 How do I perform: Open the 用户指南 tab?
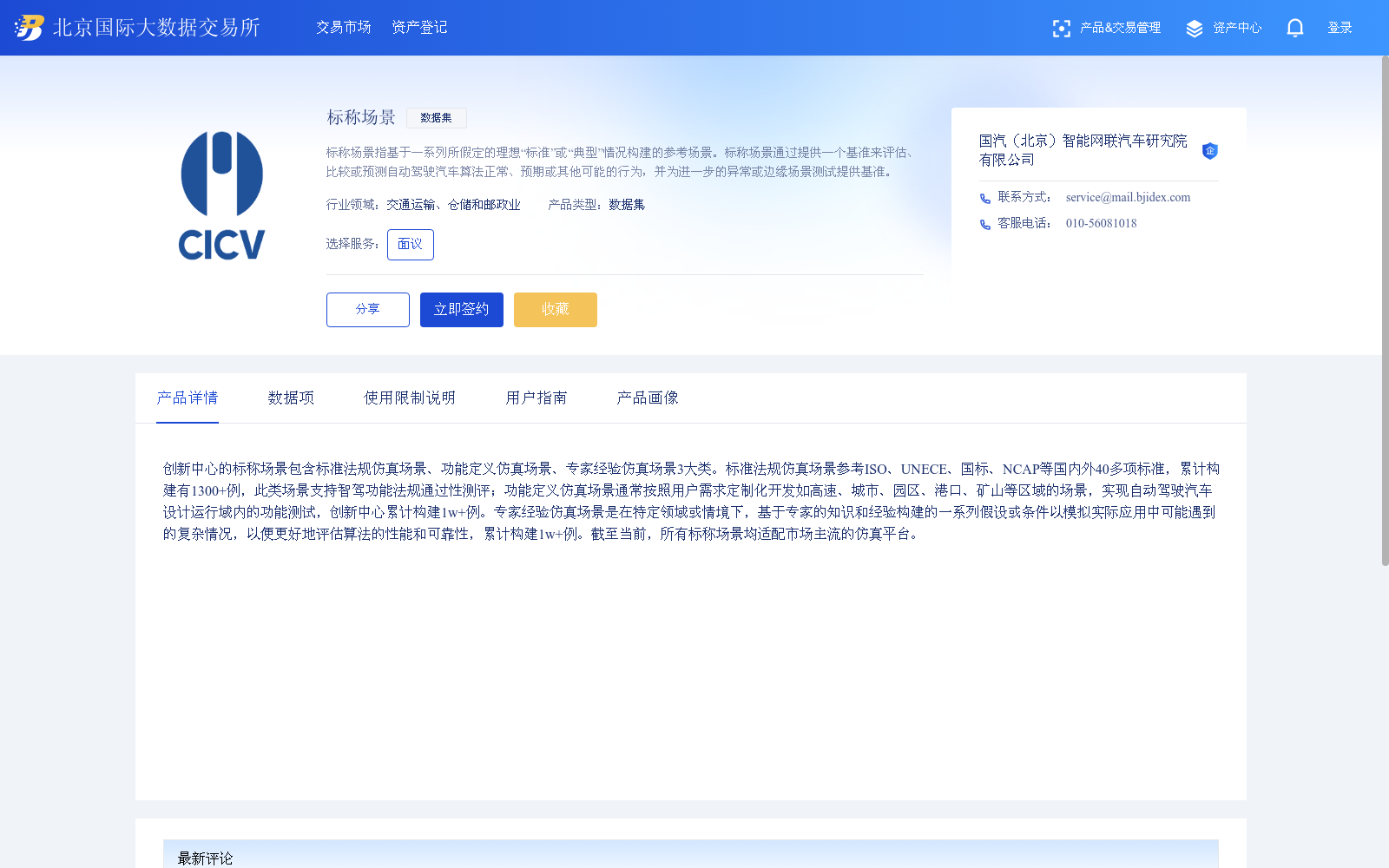coord(537,398)
